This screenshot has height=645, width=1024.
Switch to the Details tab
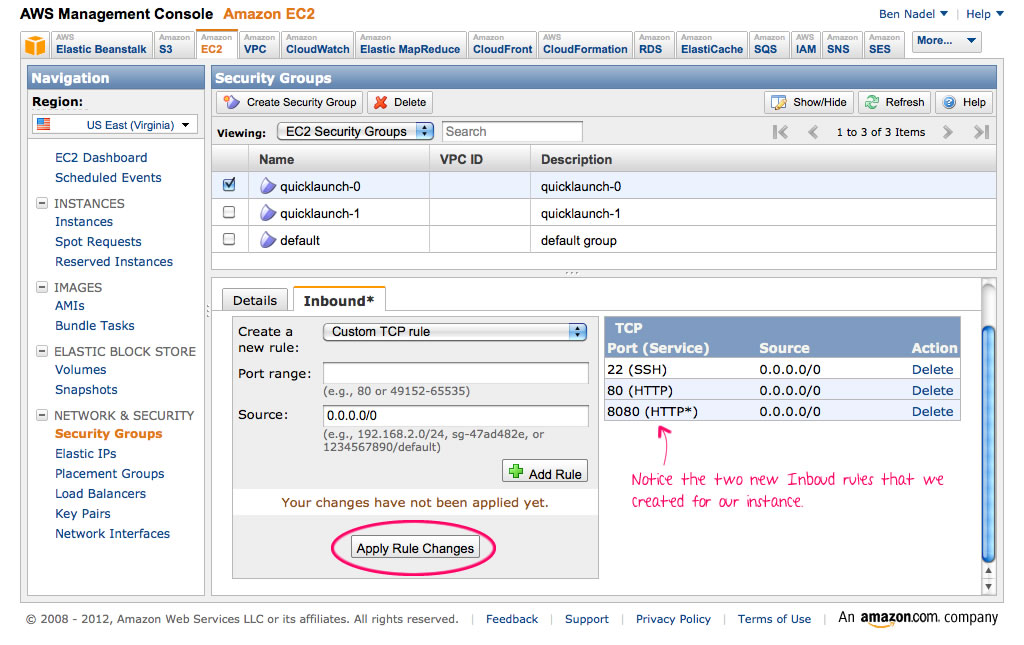pyautogui.click(x=255, y=300)
